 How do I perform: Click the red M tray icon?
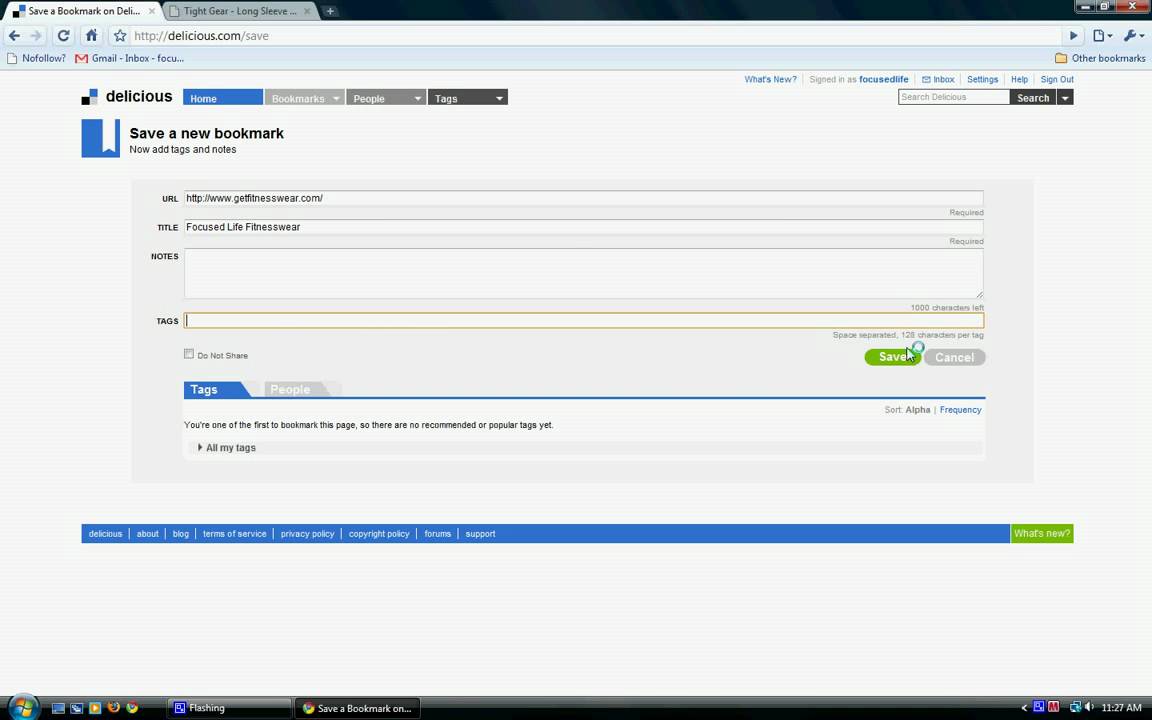pyautogui.click(x=1054, y=707)
